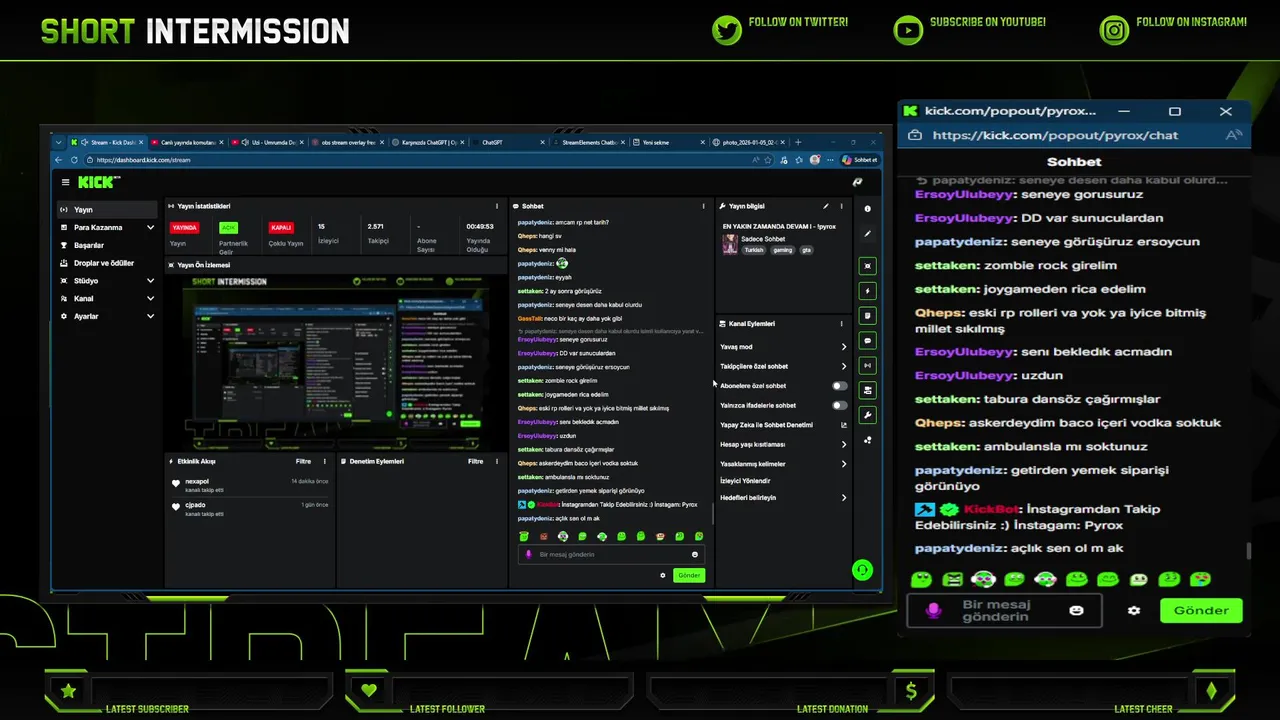Select the first green emote in popout chat
Viewport: 1280px width, 720px height.
pos(921,579)
